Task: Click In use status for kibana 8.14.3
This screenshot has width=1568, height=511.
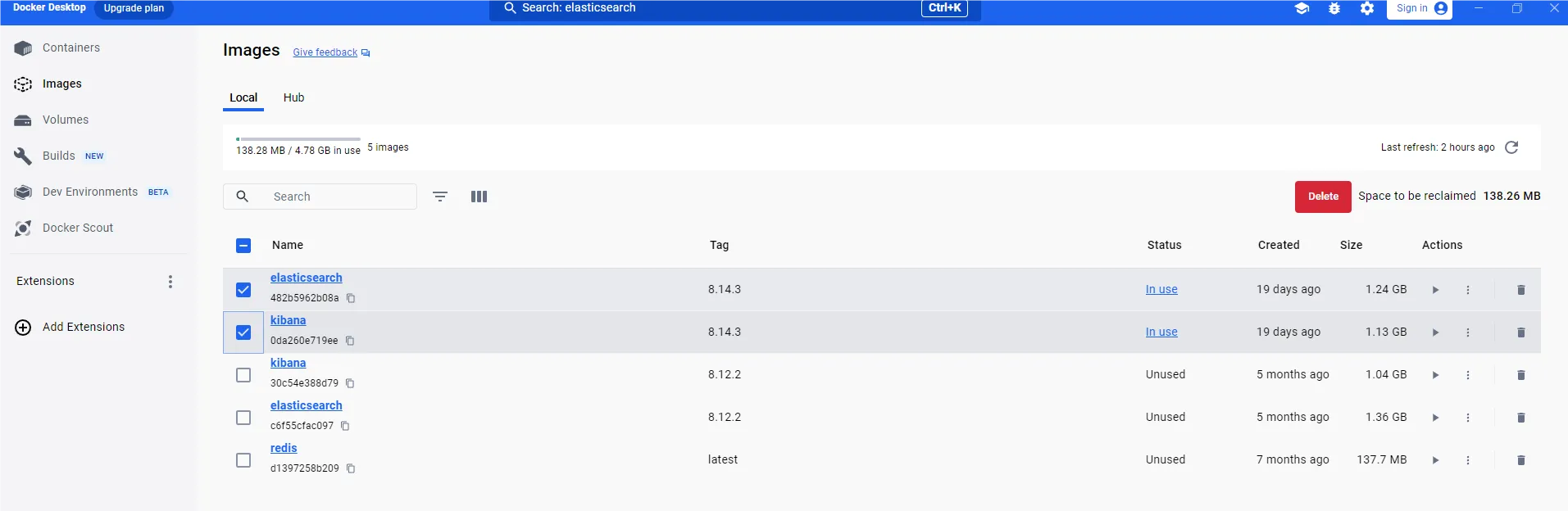Action: [1161, 332]
